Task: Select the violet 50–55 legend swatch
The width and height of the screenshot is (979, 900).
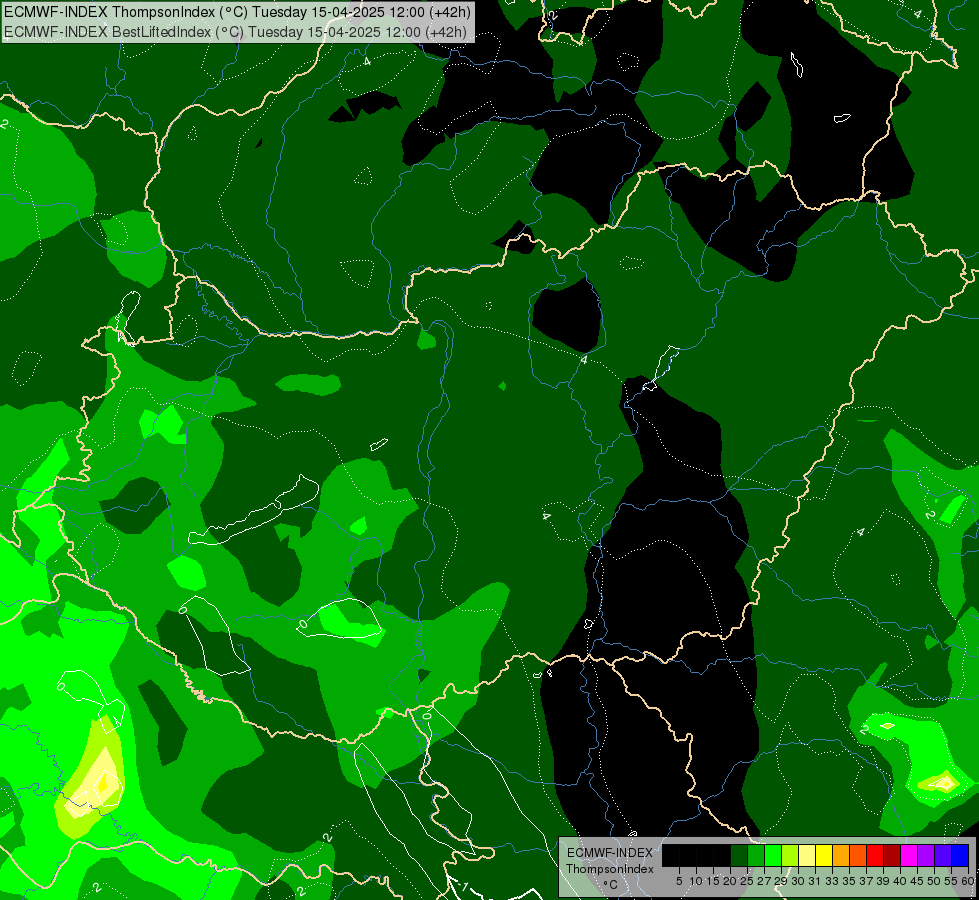Action: tap(943, 855)
